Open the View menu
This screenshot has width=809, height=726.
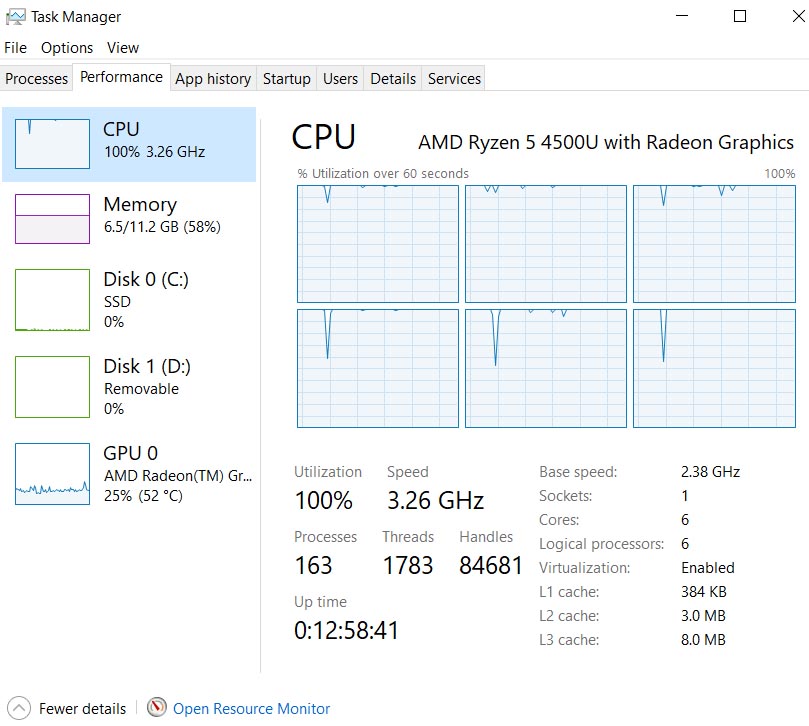[123, 48]
